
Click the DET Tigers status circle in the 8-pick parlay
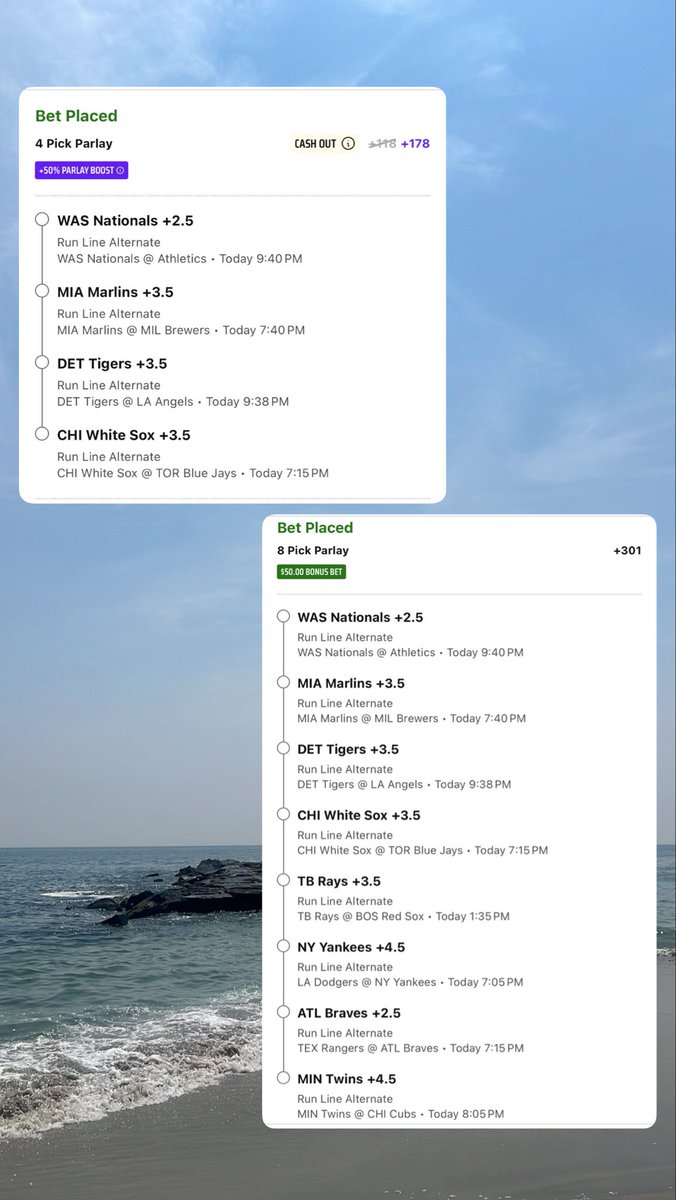click(x=284, y=748)
